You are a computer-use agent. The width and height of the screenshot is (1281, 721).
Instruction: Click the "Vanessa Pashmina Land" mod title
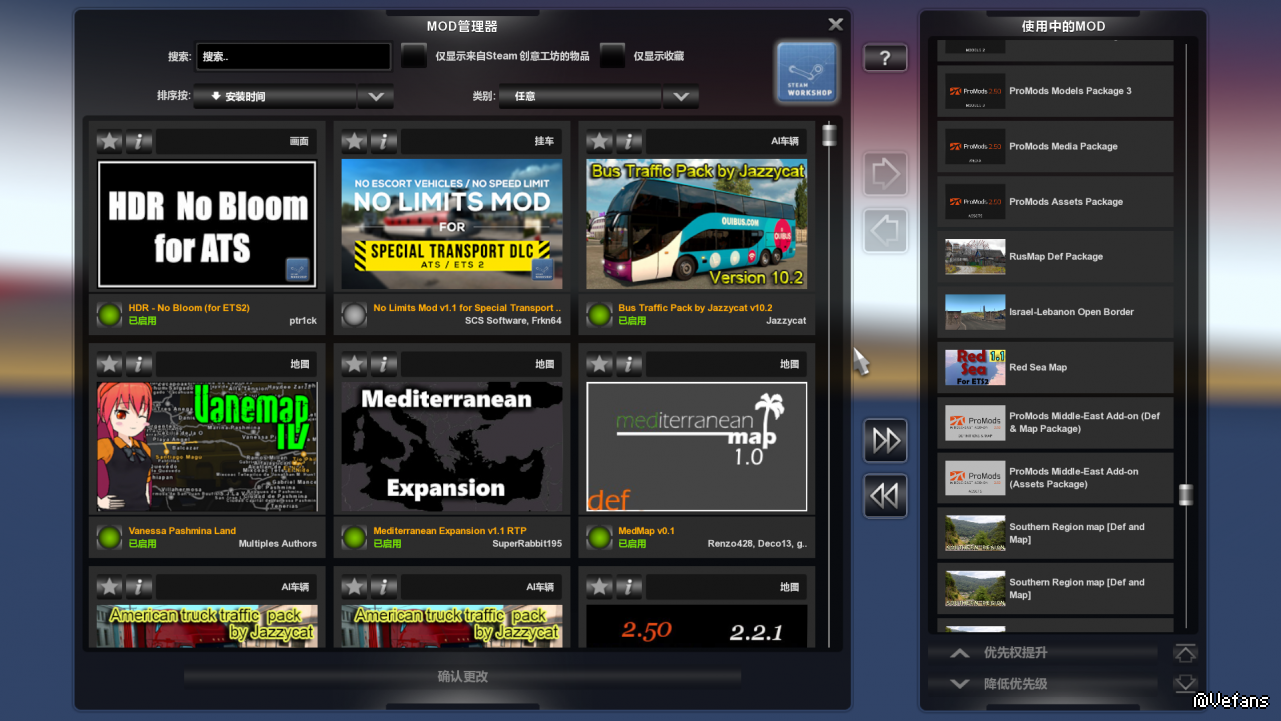pyautogui.click(x=182, y=531)
